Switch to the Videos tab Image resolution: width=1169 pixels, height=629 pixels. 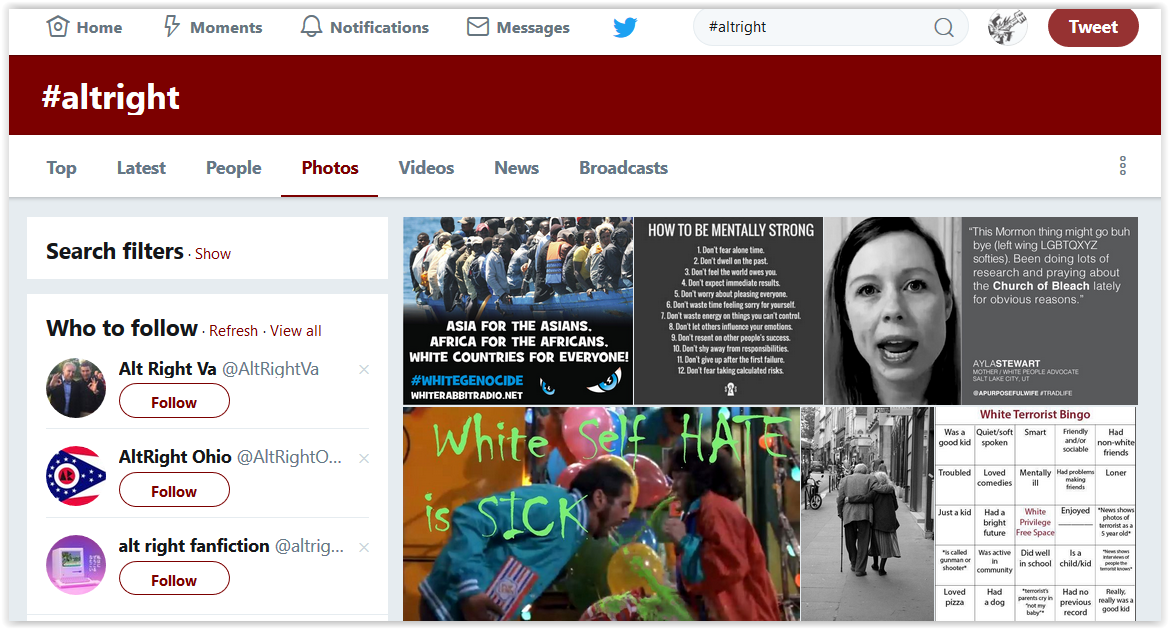click(x=426, y=168)
